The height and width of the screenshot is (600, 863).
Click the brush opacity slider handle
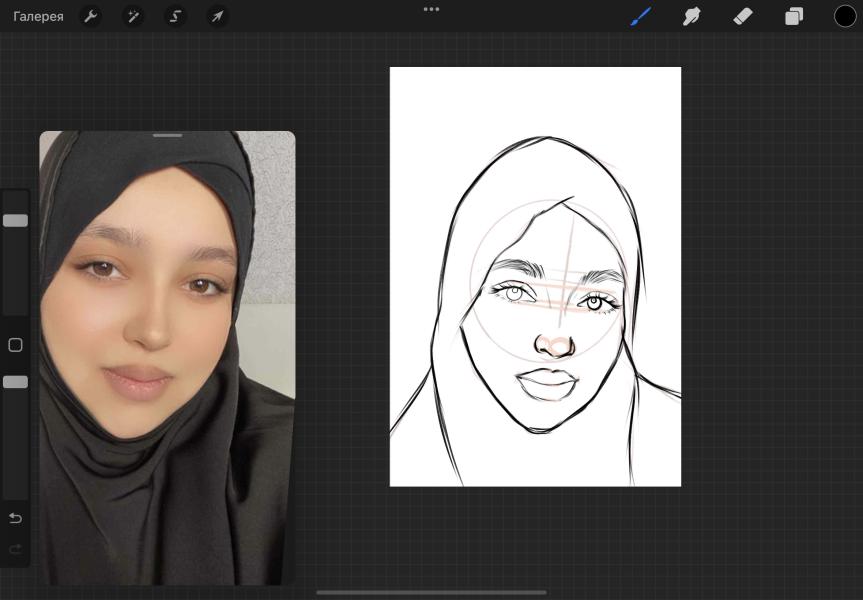pos(15,382)
